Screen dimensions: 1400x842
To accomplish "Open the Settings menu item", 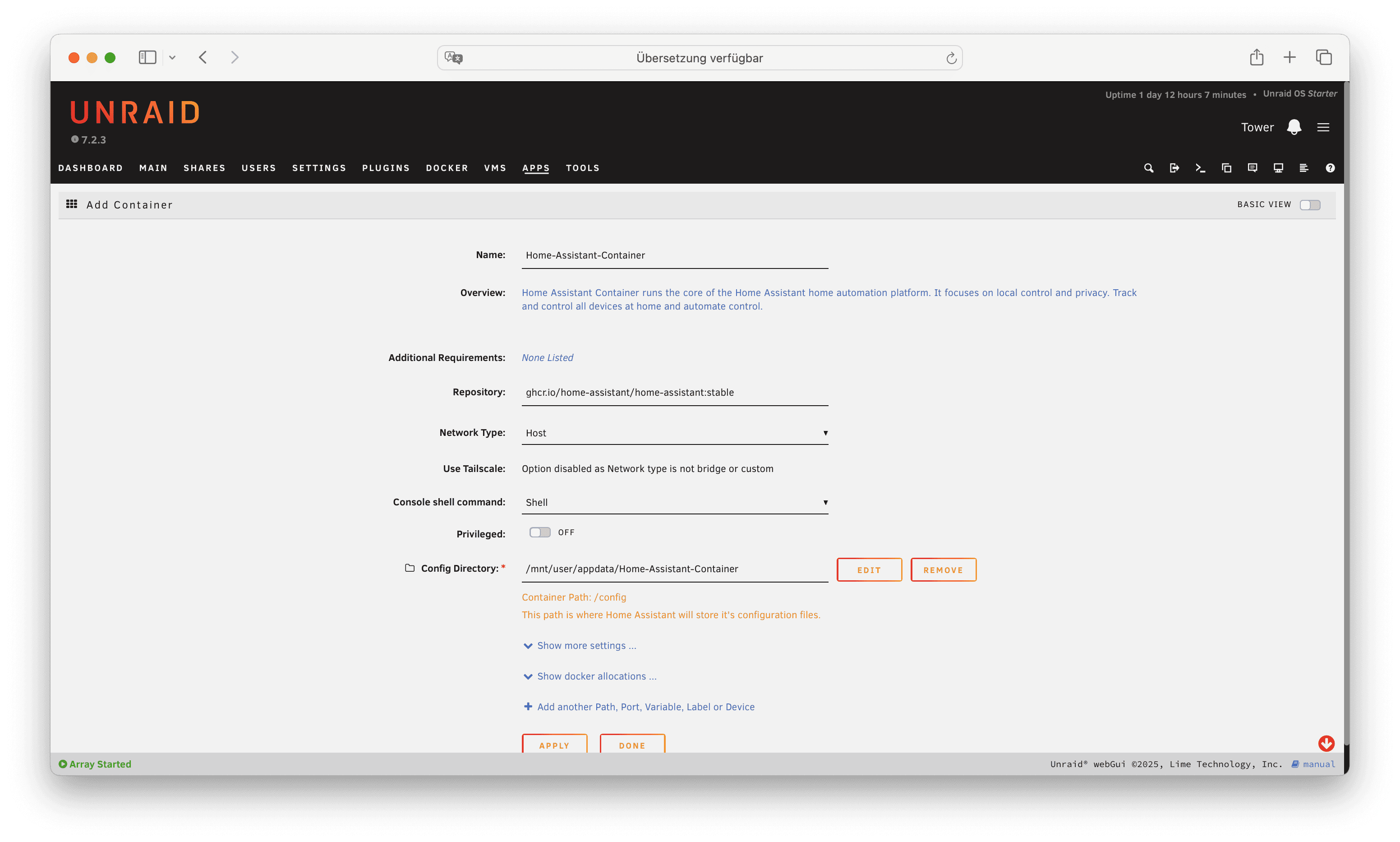I will (319, 168).
